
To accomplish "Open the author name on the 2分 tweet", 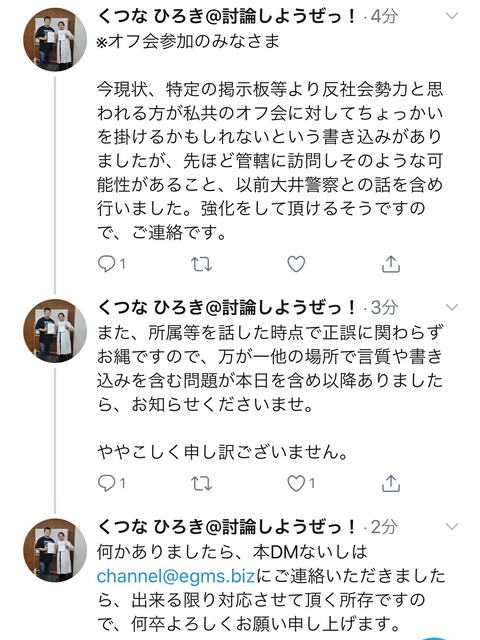I will coord(228,527).
